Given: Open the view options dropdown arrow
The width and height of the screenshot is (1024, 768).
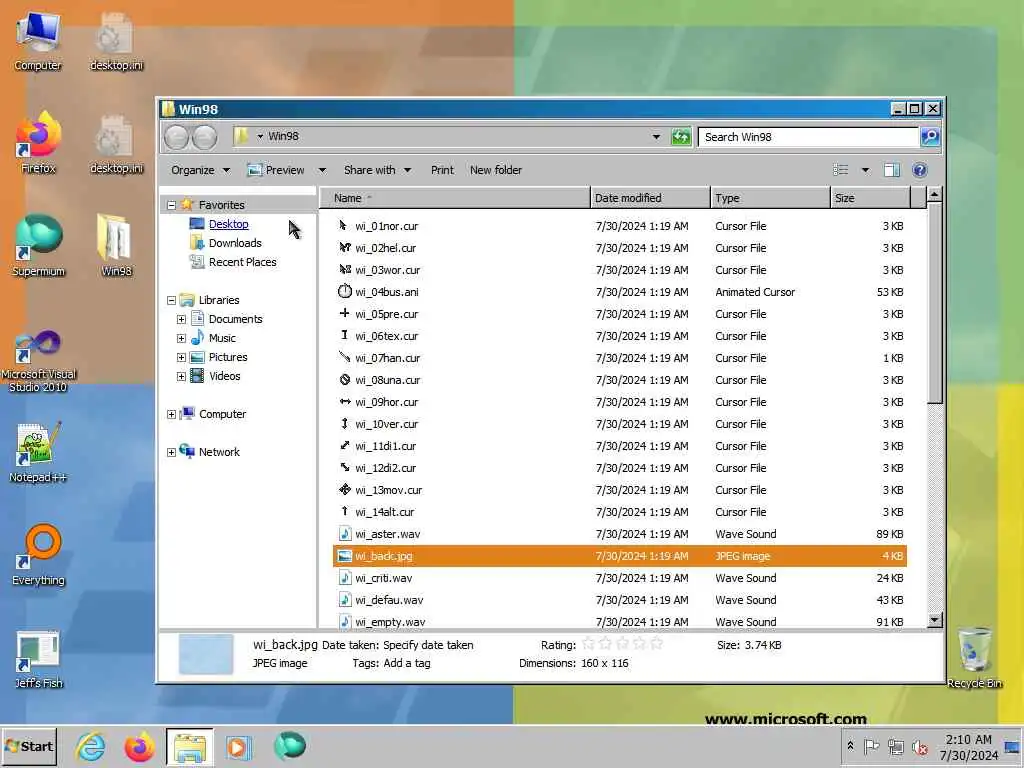Looking at the screenshot, I should tap(865, 170).
